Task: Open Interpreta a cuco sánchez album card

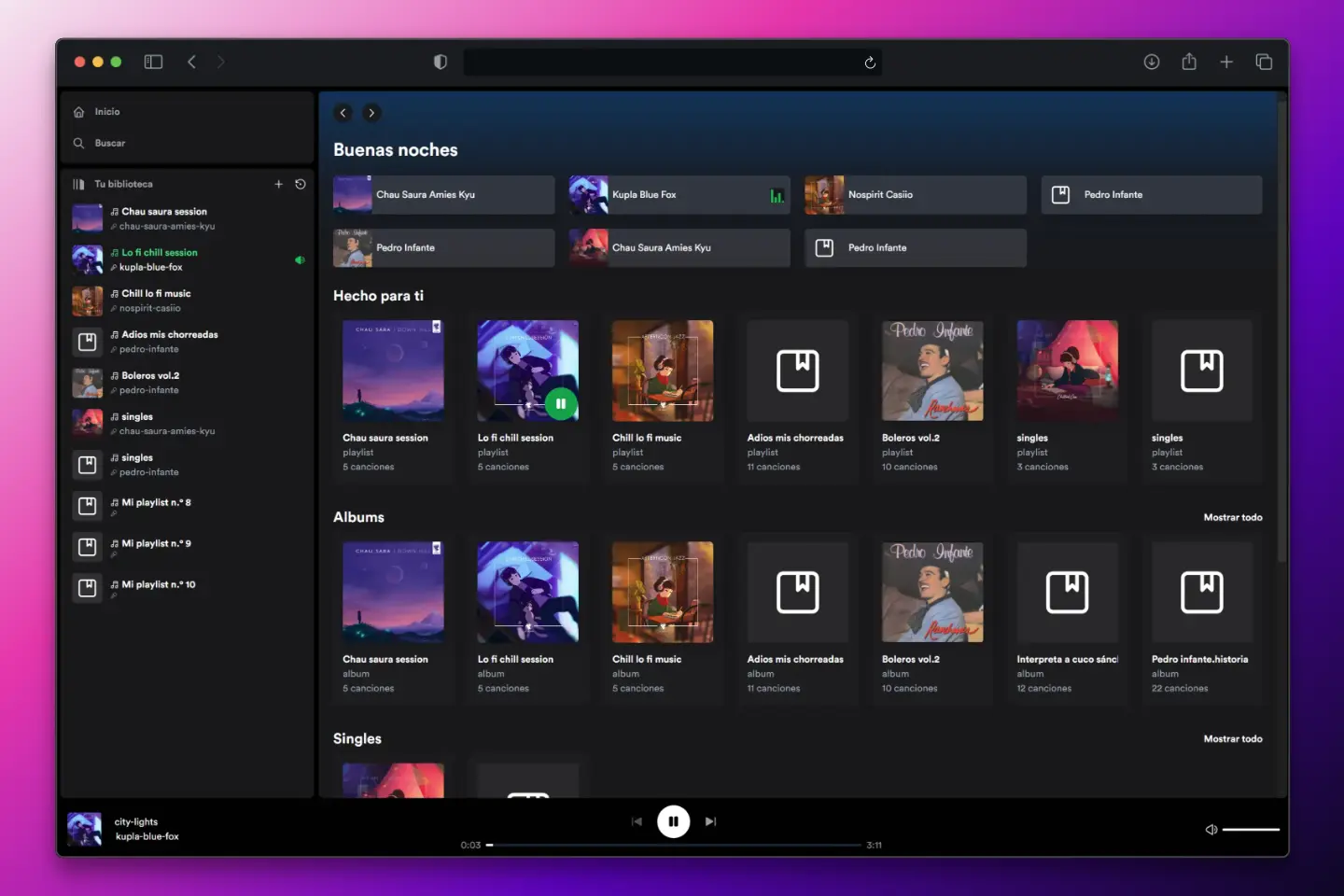Action: pyautogui.click(x=1067, y=619)
